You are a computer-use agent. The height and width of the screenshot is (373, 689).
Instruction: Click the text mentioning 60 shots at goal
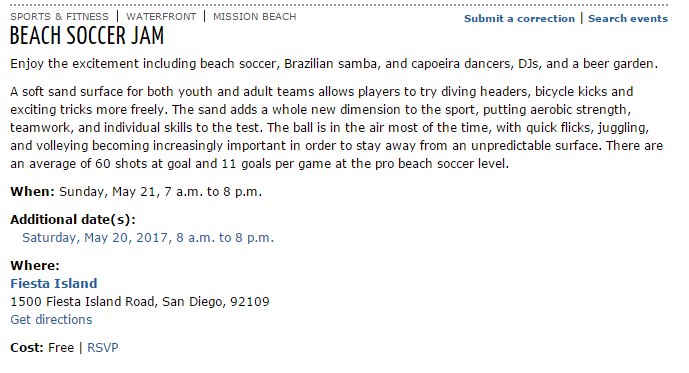pyautogui.click(x=259, y=163)
